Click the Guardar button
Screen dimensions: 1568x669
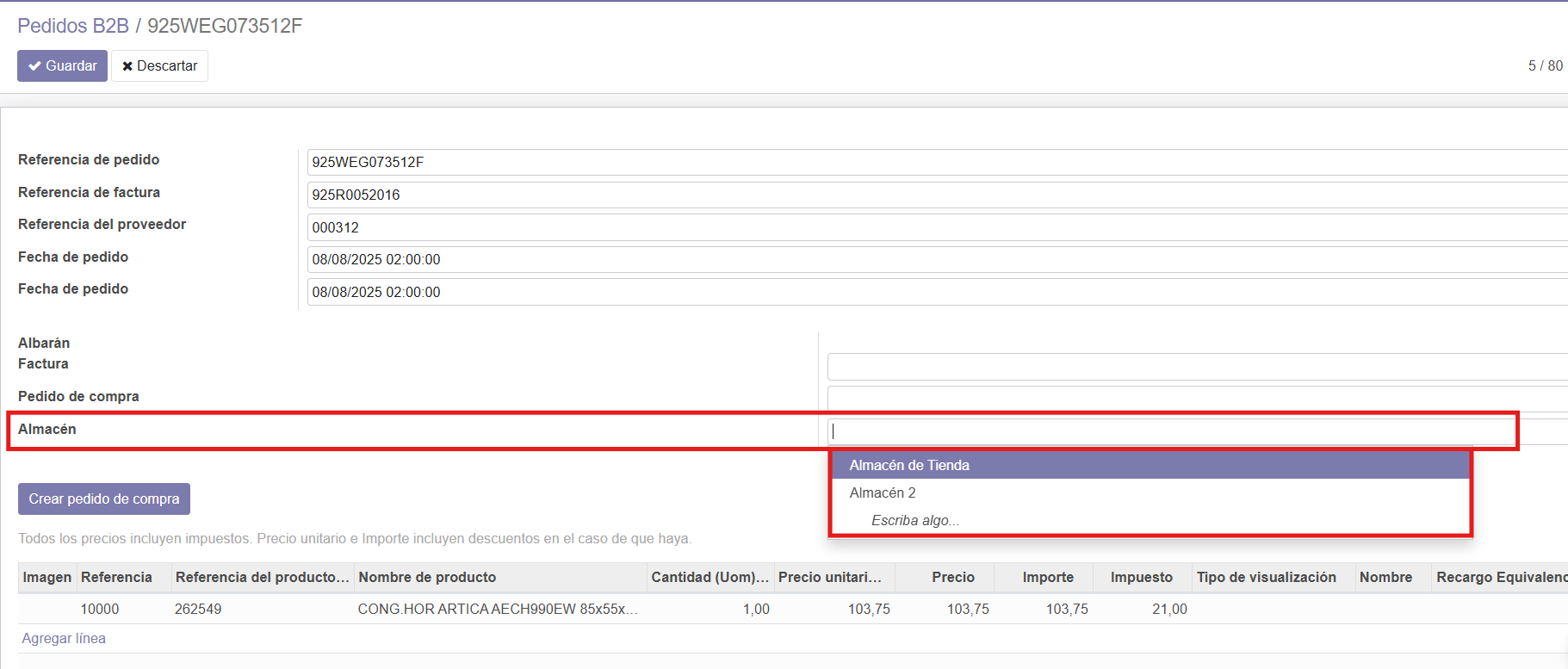tap(62, 65)
